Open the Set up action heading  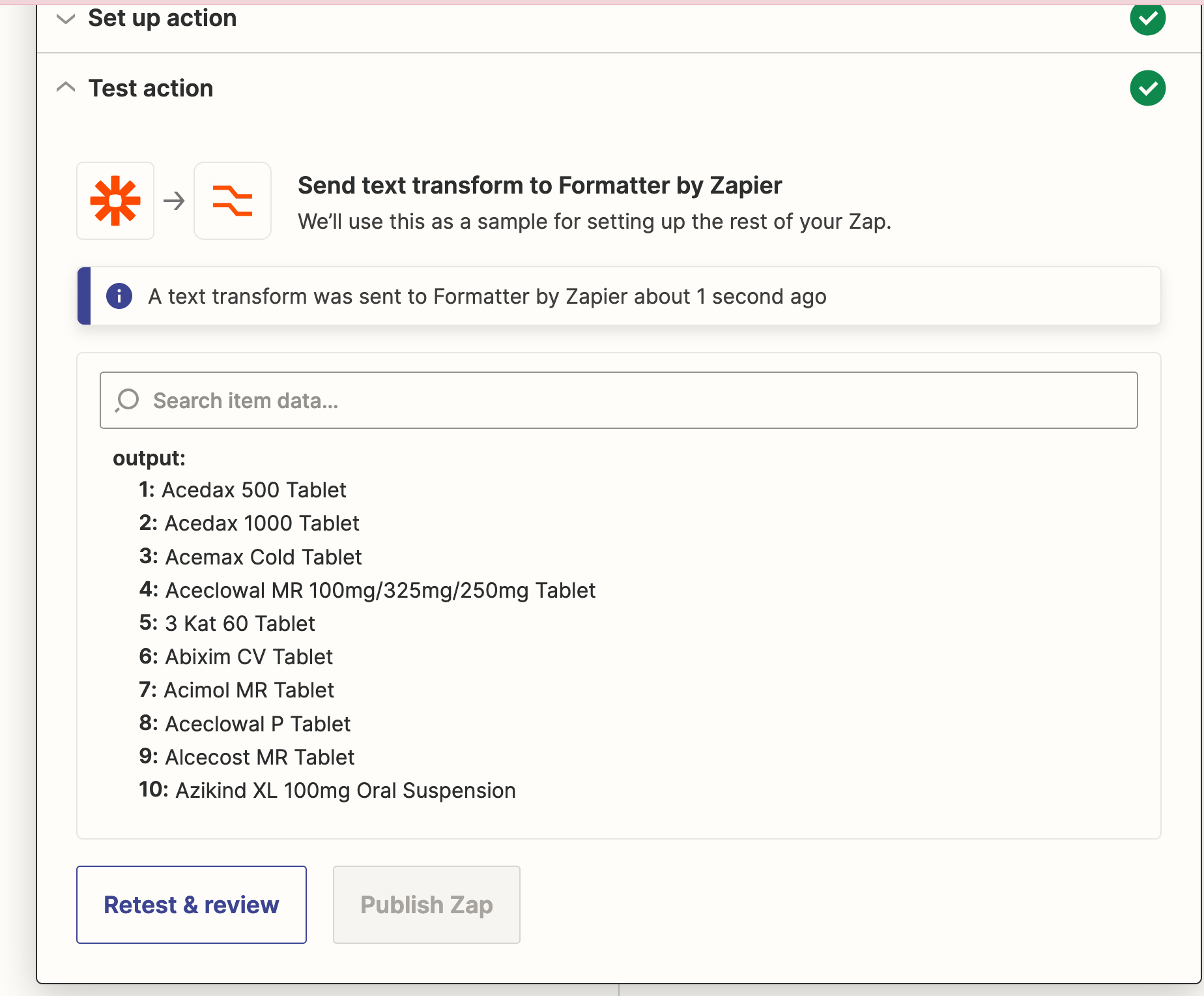[x=162, y=18]
